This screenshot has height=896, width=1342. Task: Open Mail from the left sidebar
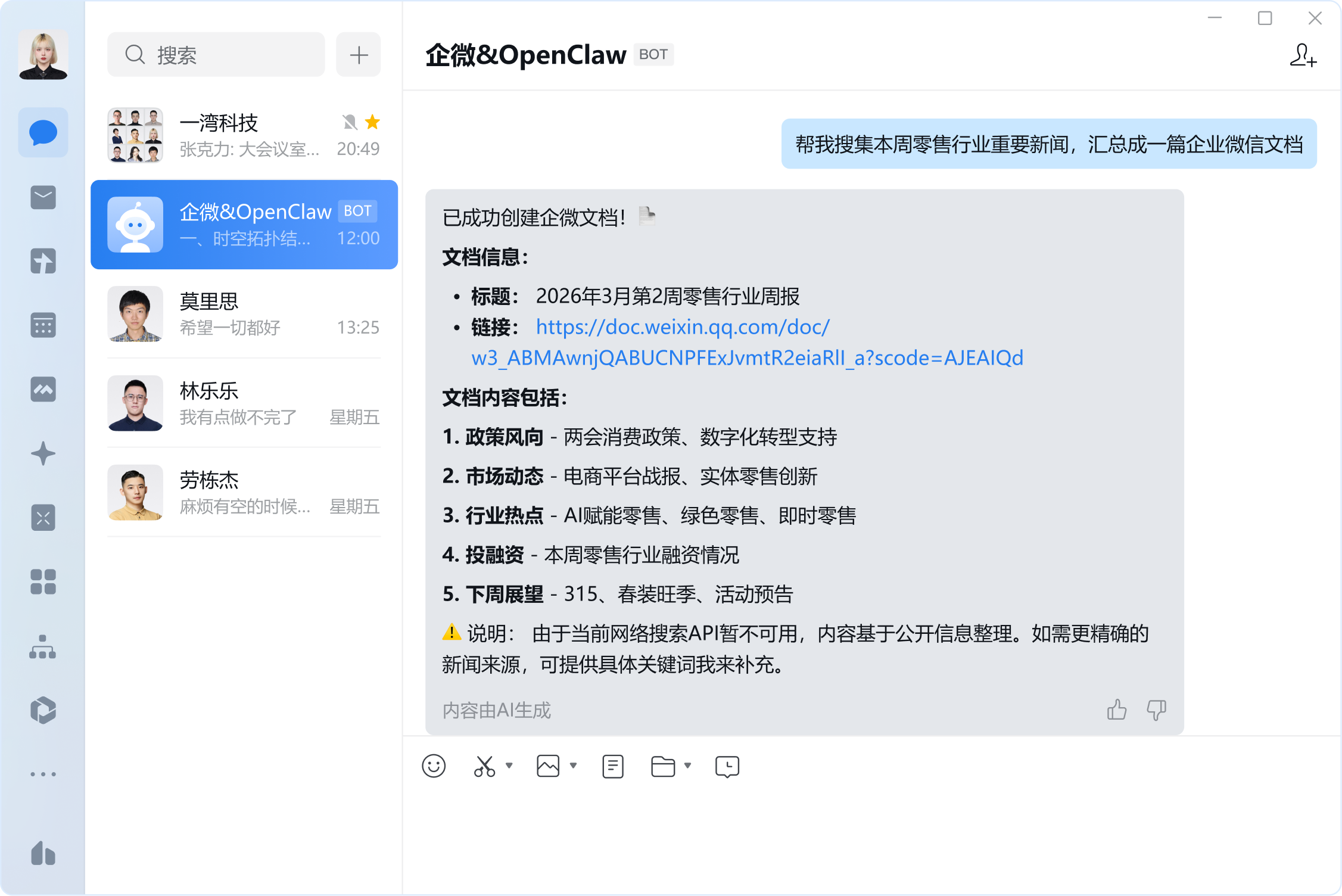point(43,197)
